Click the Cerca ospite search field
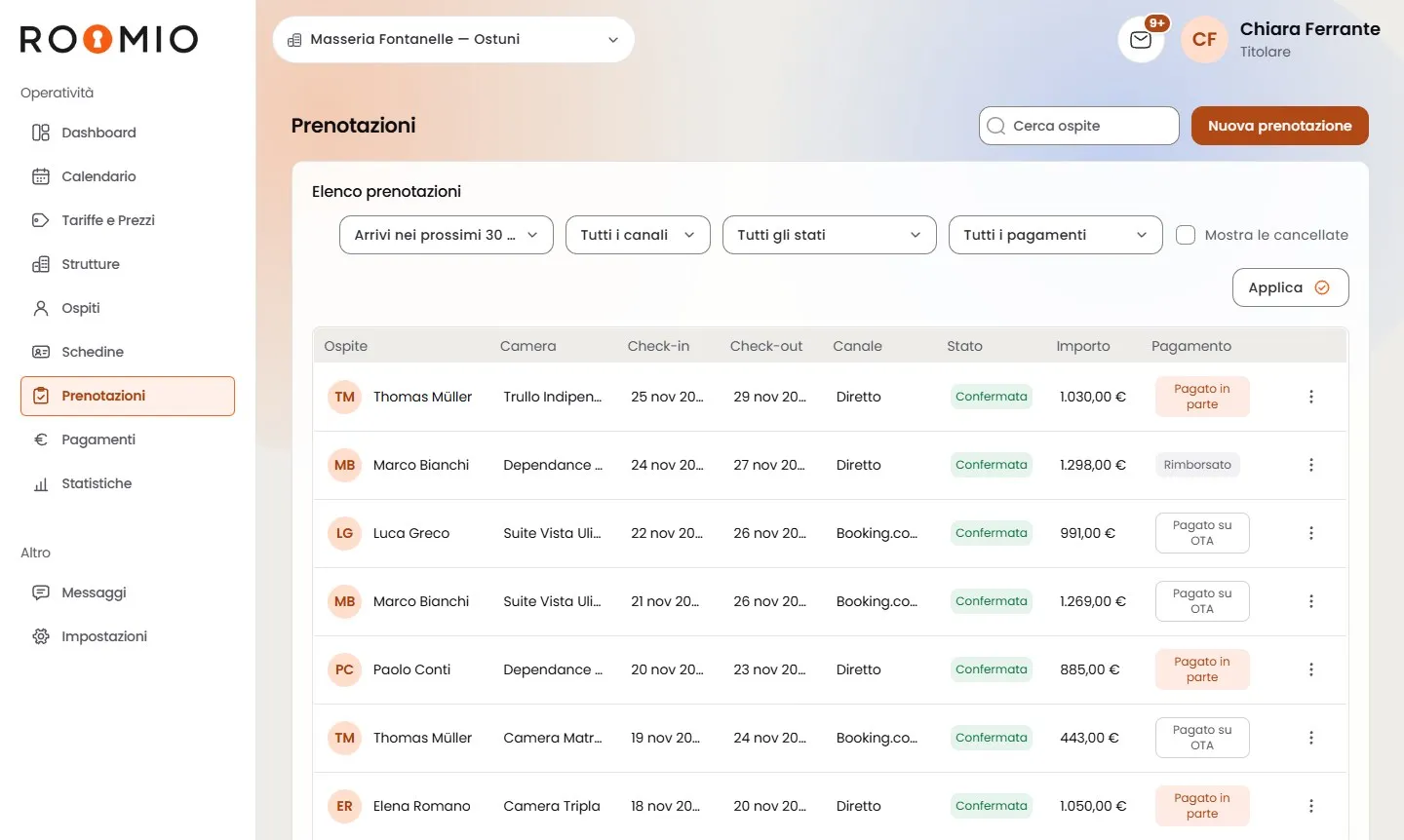 [1079, 126]
